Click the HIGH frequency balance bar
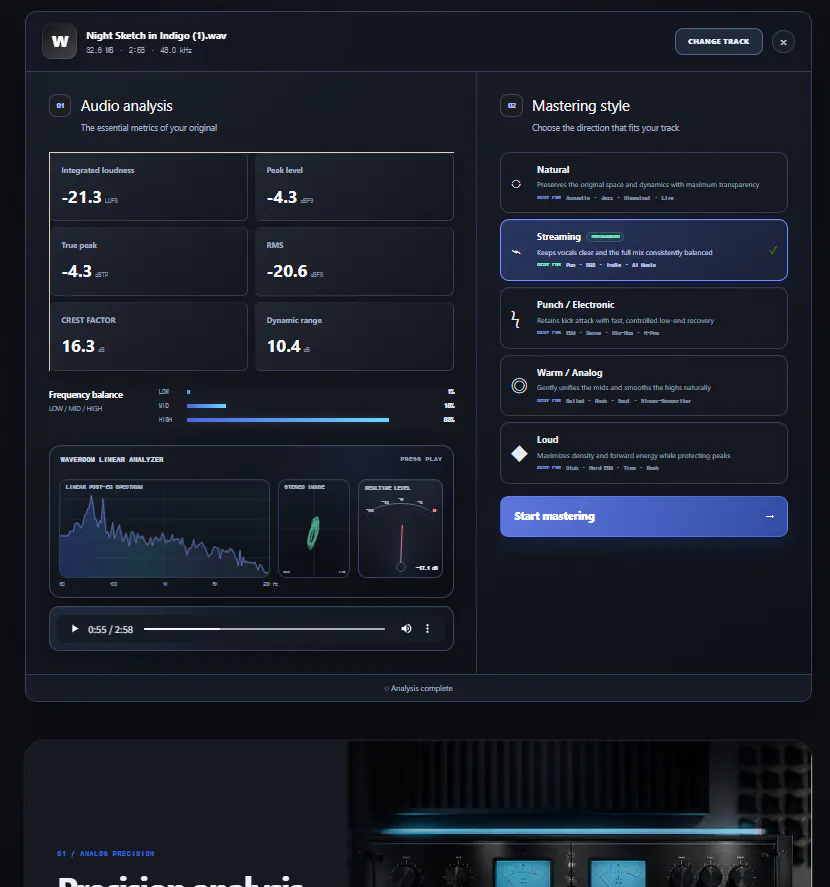The height and width of the screenshot is (887, 830). click(x=287, y=420)
